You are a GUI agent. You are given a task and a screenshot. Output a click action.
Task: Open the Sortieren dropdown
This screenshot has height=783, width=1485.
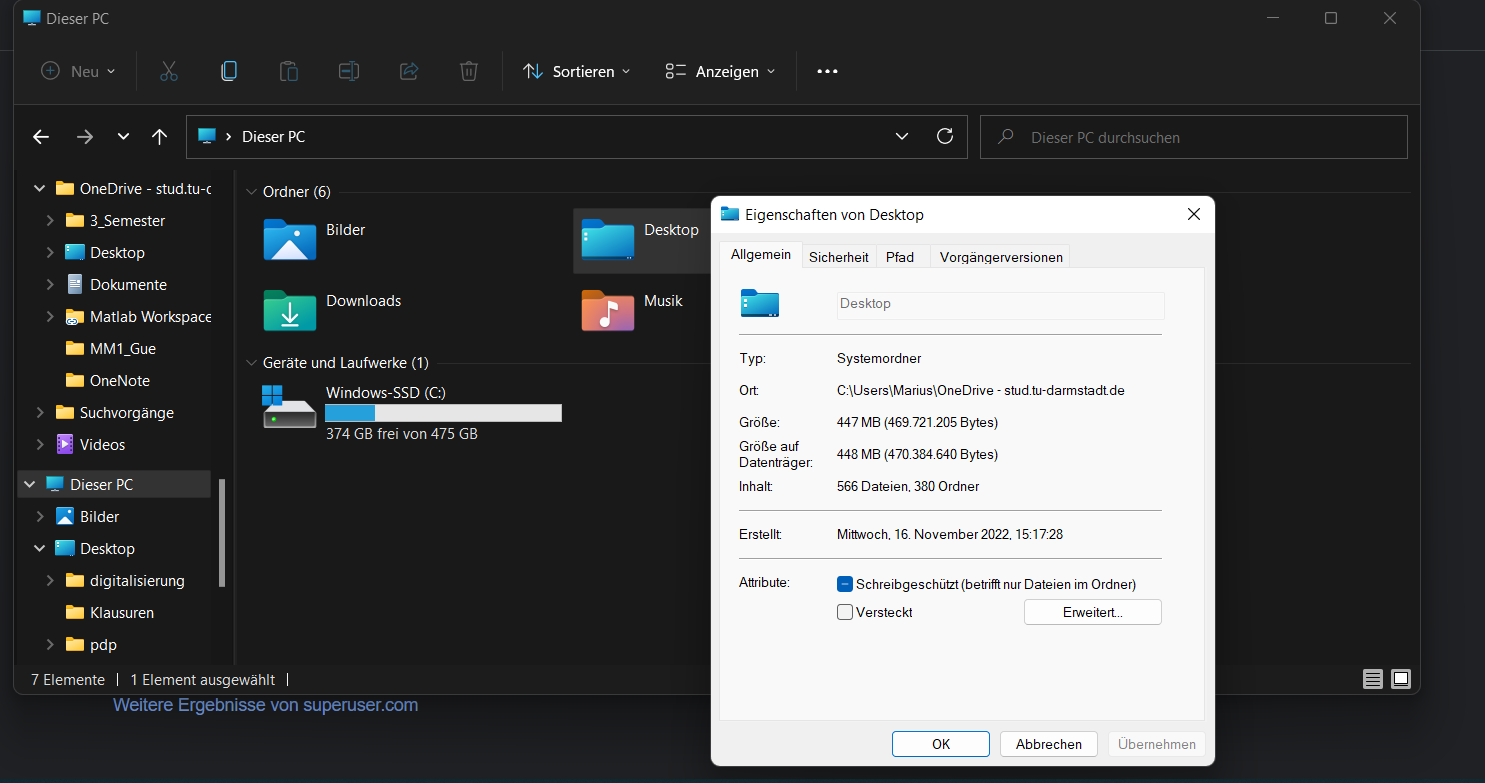[576, 71]
